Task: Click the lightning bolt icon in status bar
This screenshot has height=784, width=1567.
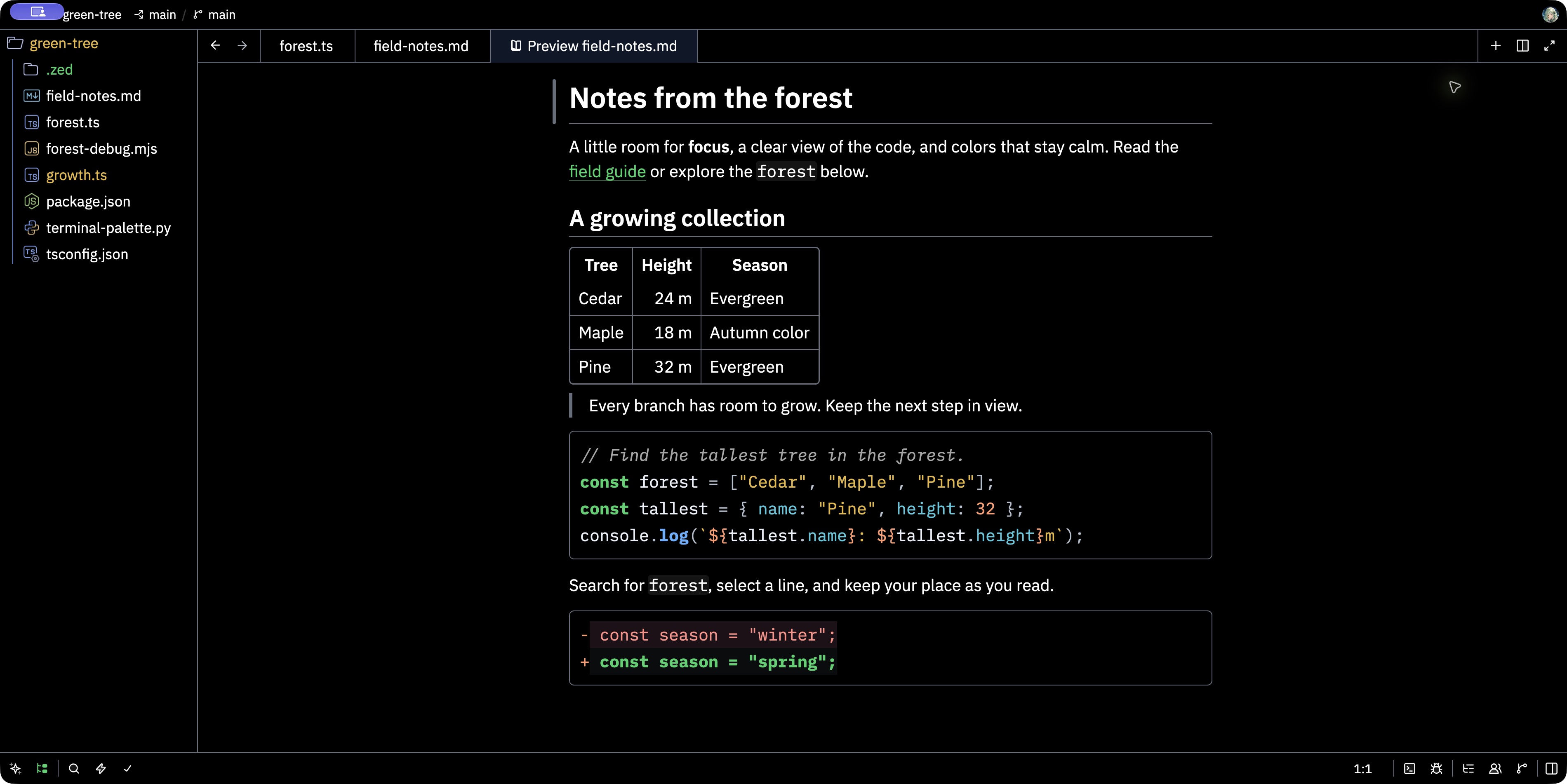Action: 101,768
